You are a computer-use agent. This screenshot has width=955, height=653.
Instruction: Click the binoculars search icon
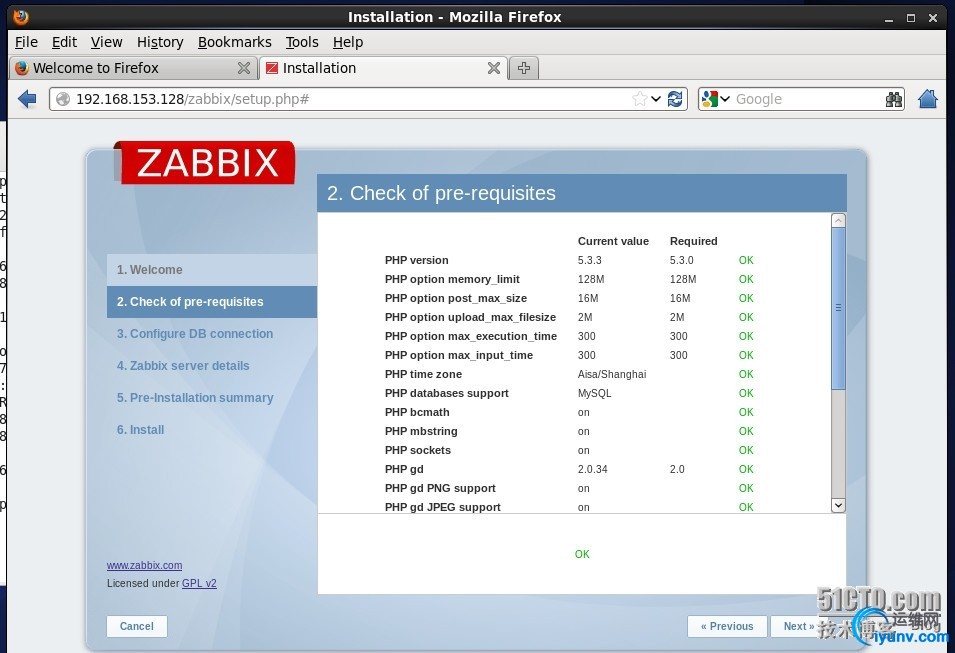pyautogui.click(x=893, y=99)
